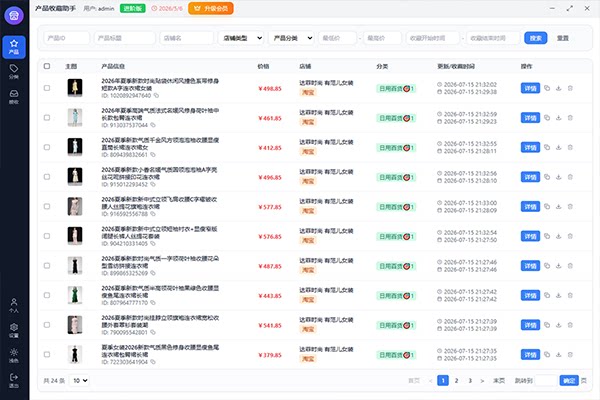Click the 收藏开始时间 start date field
600x400 pixels.
point(432,38)
